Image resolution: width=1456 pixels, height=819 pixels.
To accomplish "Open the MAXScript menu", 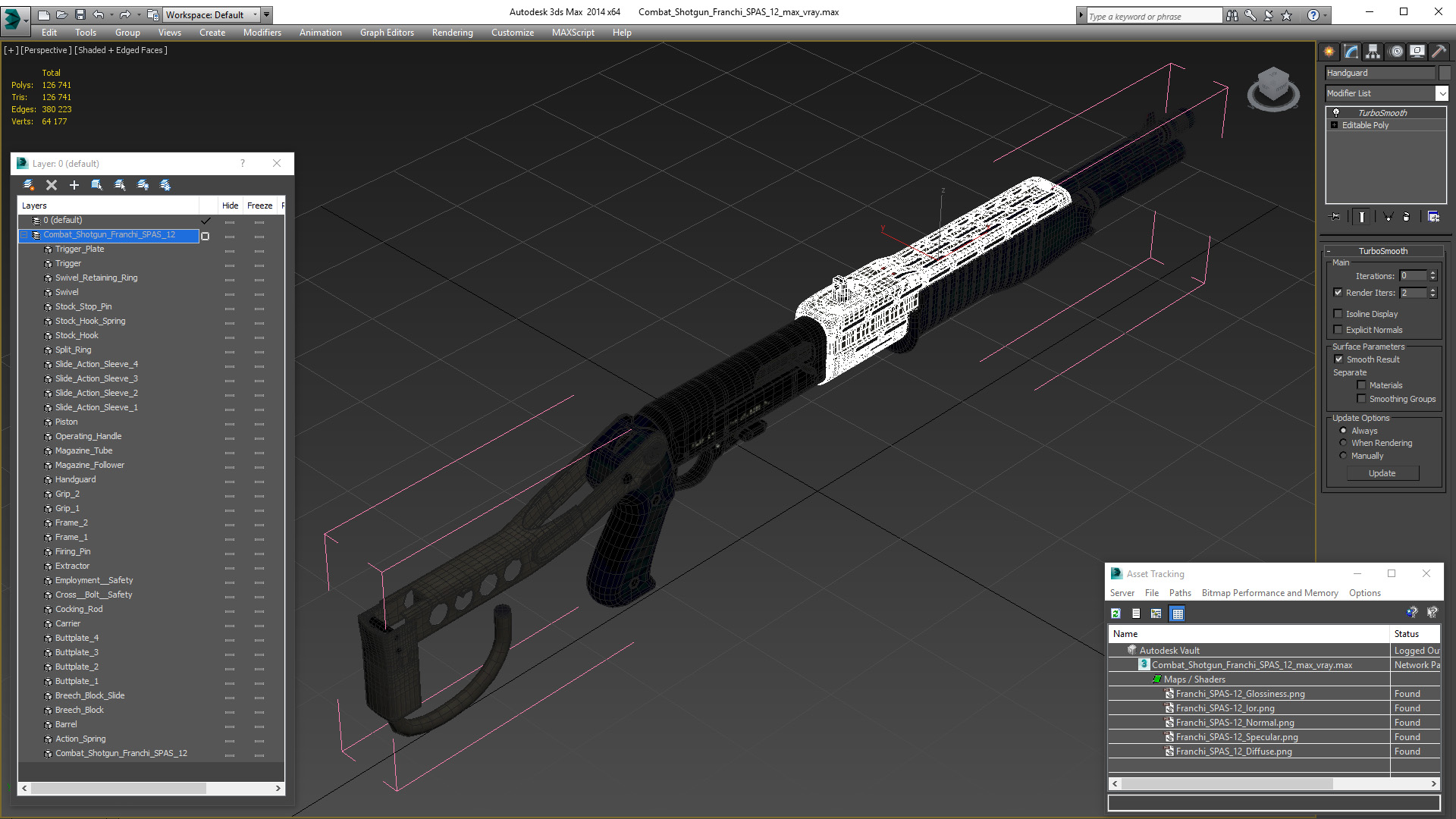I will 573,33.
